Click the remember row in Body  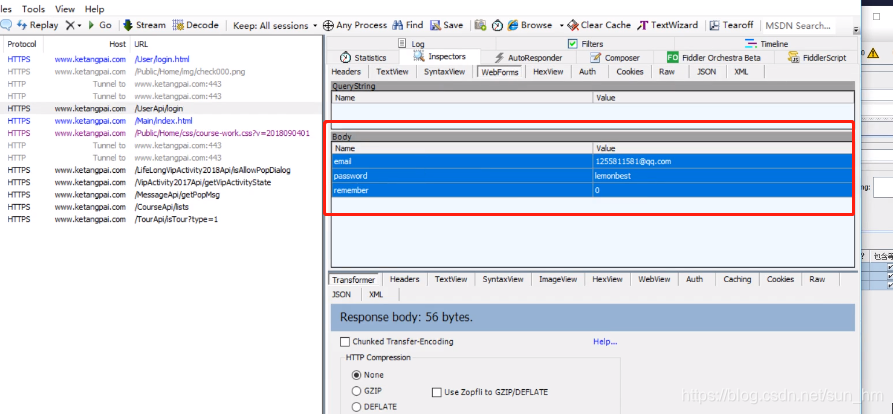click(x=592, y=191)
